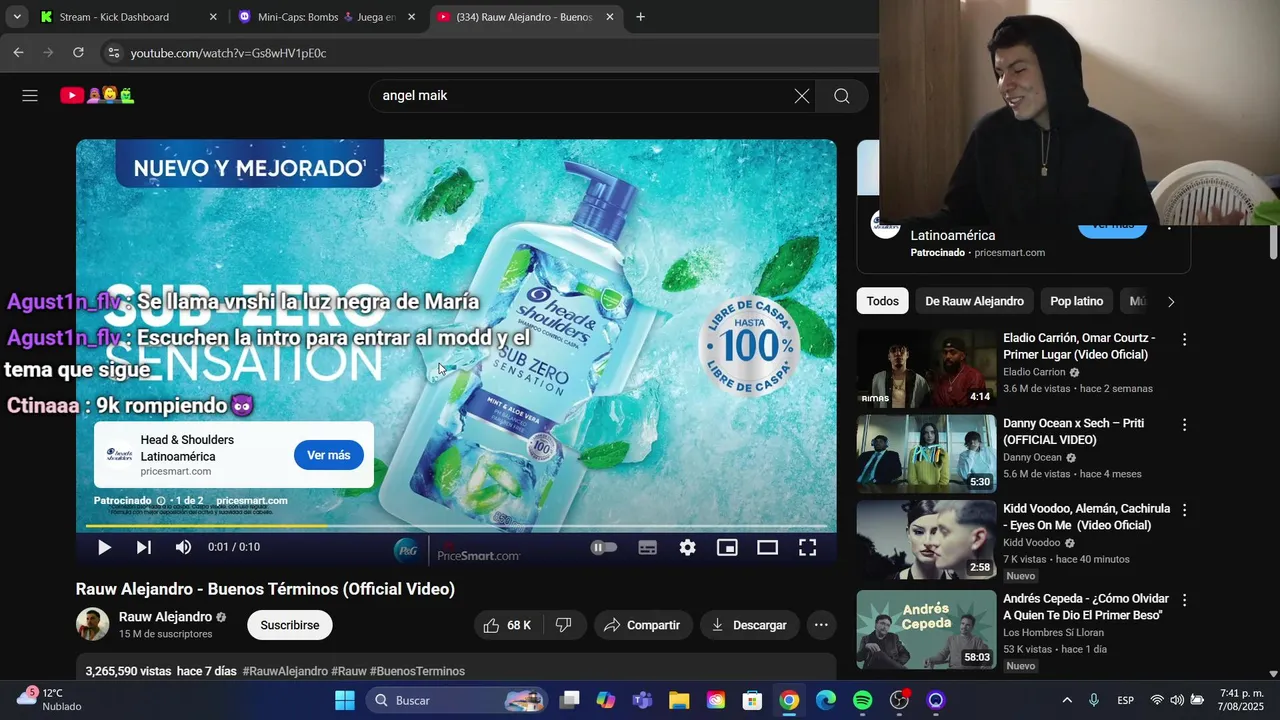
Task: Open File Explorer from the taskbar
Action: coord(679,700)
